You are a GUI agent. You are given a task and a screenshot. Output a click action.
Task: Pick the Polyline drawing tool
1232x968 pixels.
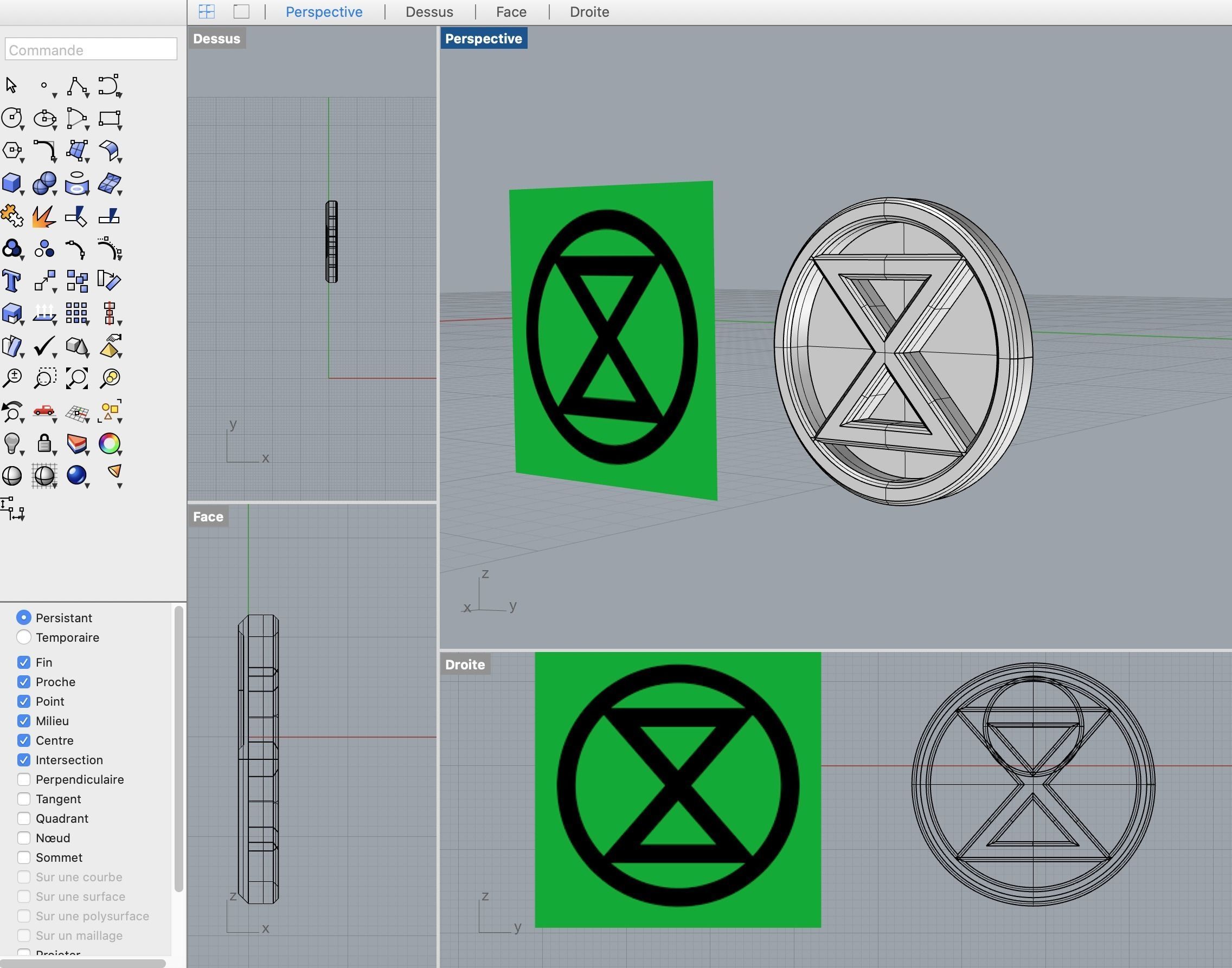click(x=77, y=86)
